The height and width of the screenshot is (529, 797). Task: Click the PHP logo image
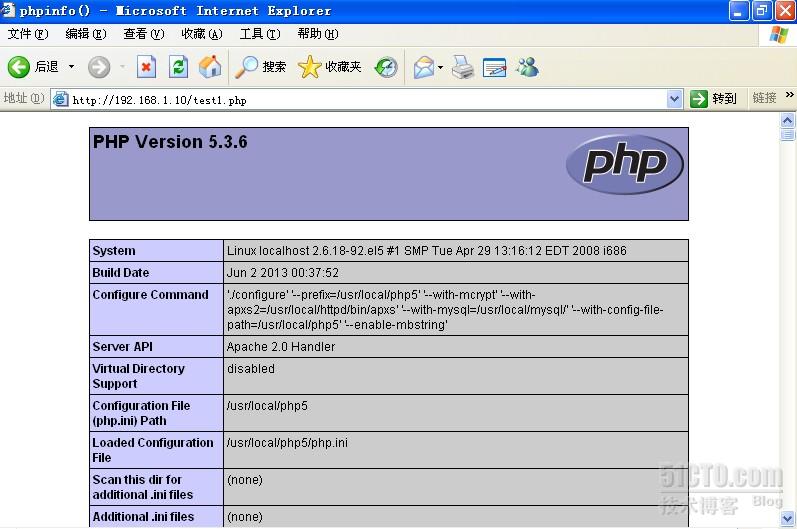(624, 164)
